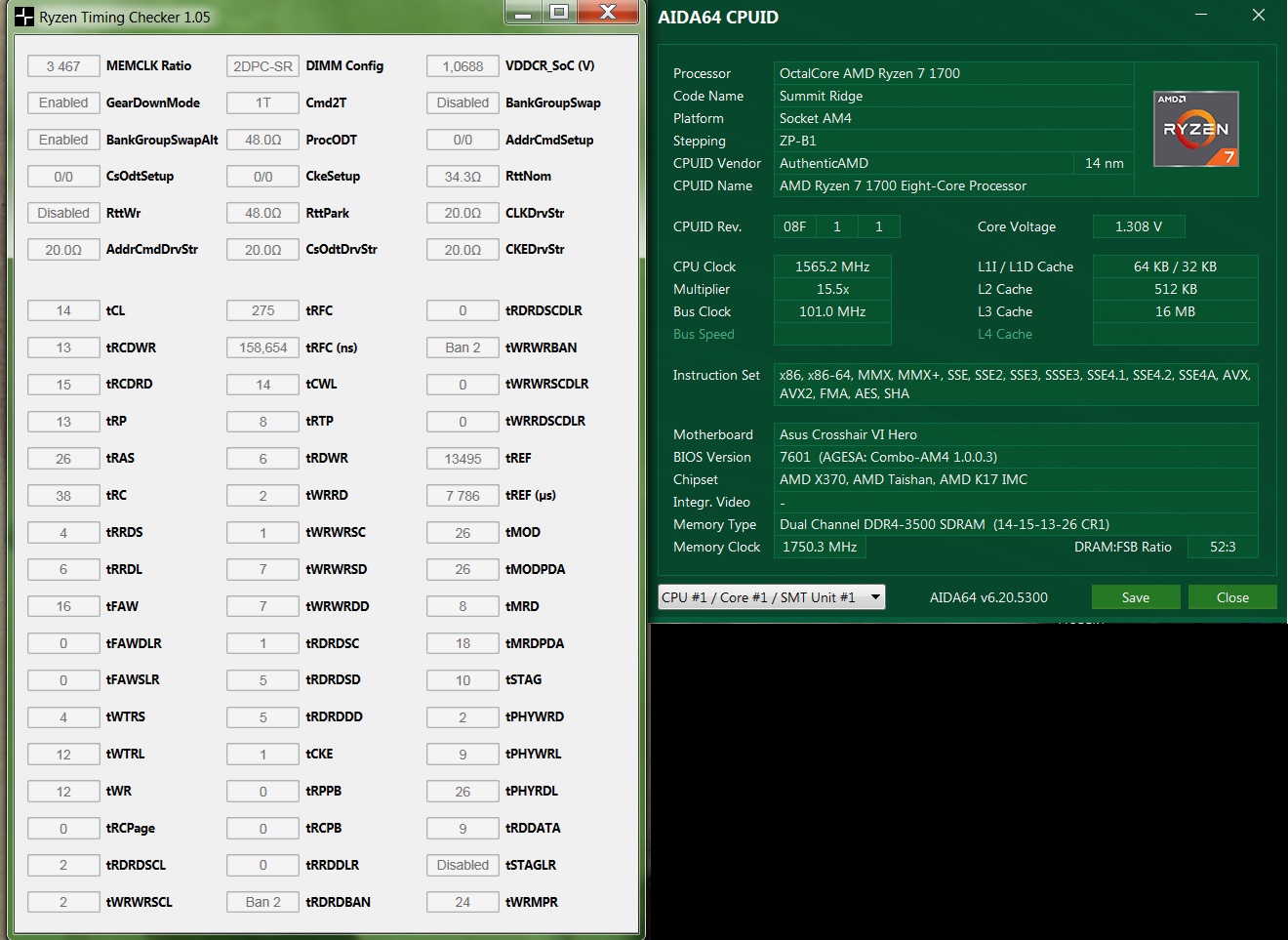Click the RttPark 48.0Ω field

tap(262, 213)
